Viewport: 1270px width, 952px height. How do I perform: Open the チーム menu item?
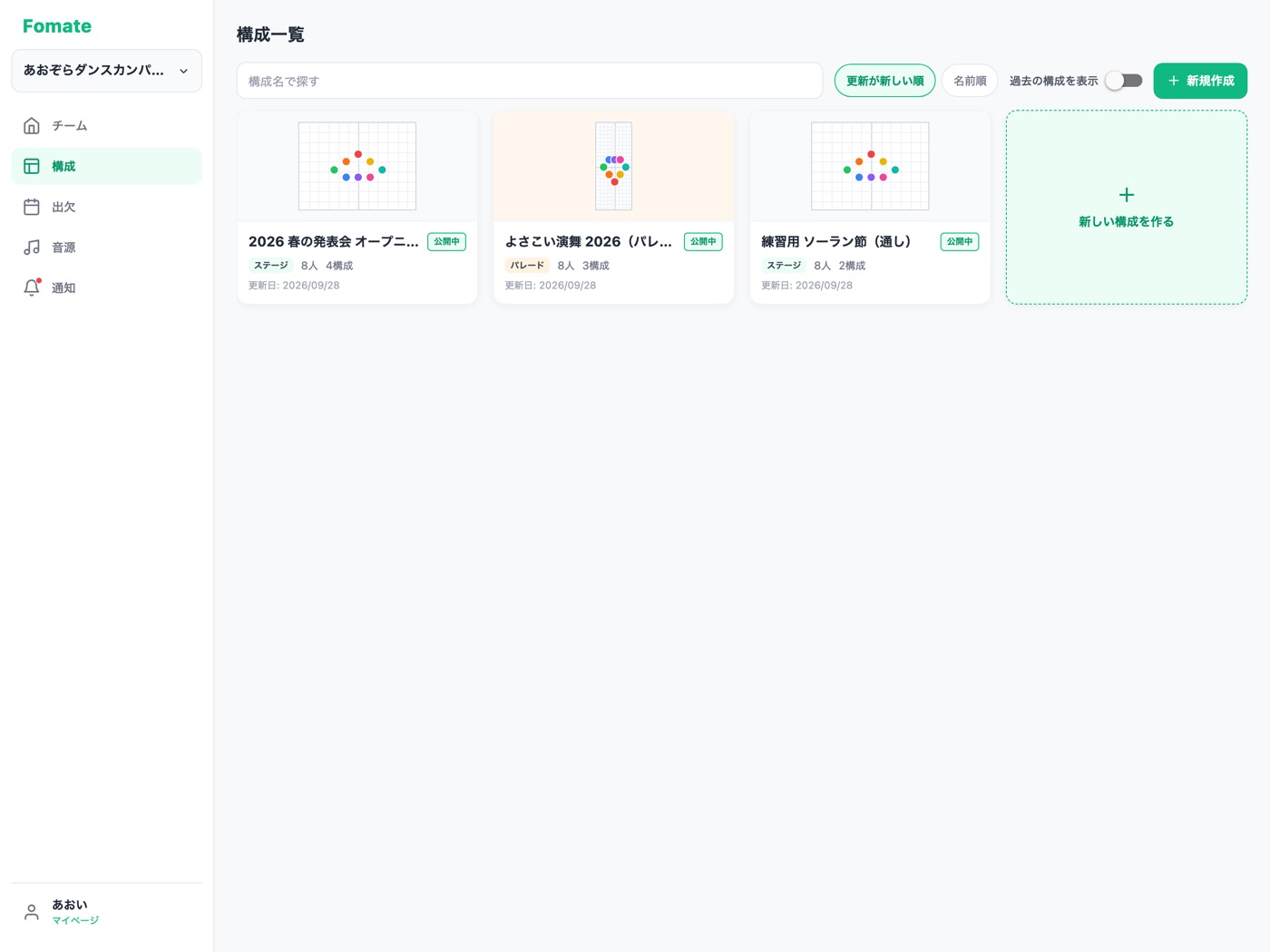click(x=106, y=126)
